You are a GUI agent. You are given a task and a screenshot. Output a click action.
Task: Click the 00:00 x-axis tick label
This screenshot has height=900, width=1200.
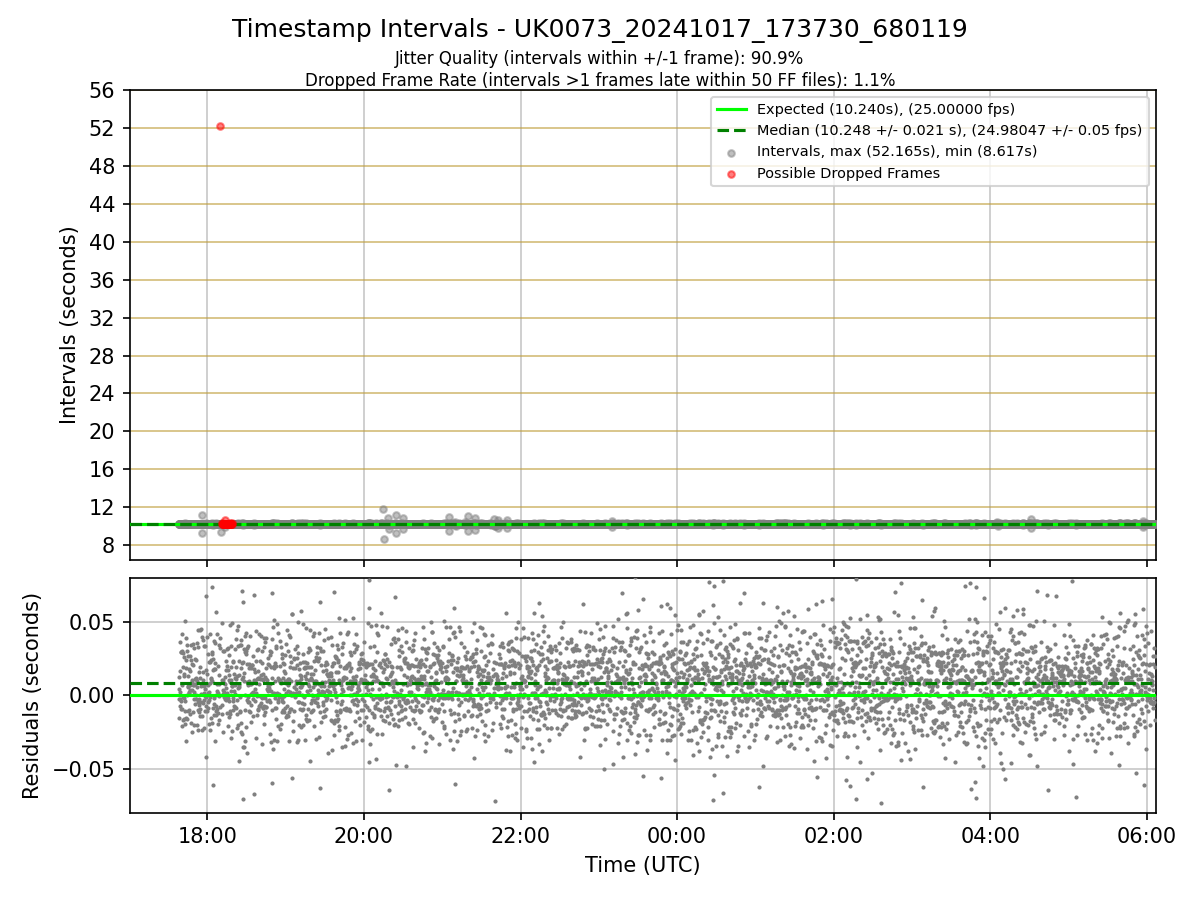pyautogui.click(x=677, y=835)
